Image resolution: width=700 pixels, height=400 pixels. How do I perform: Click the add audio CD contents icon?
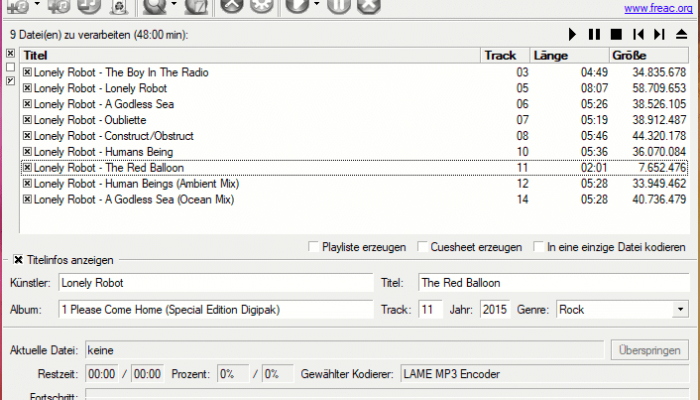(x=59, y=6)
